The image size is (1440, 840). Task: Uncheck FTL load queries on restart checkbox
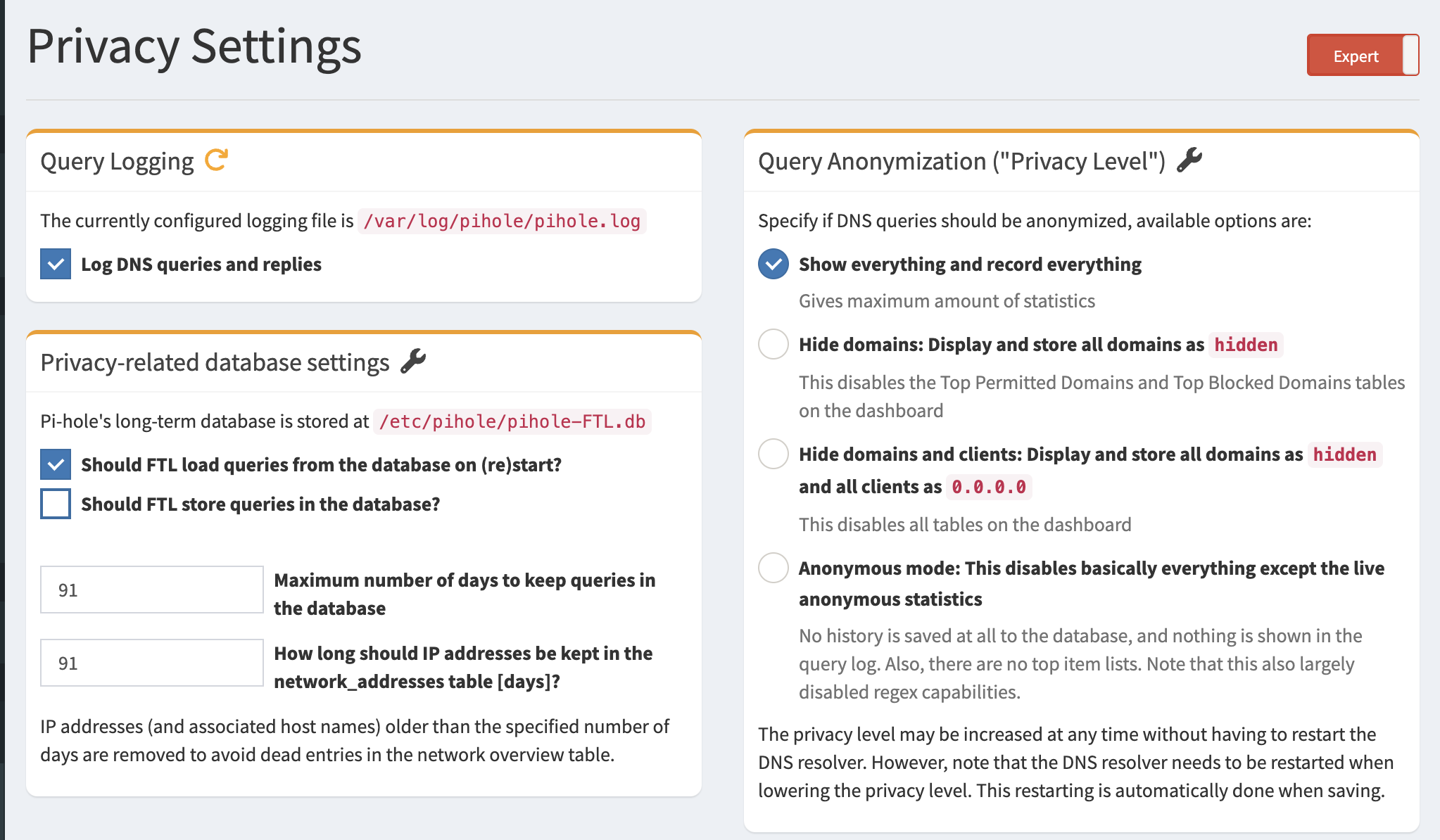(56, 464)
